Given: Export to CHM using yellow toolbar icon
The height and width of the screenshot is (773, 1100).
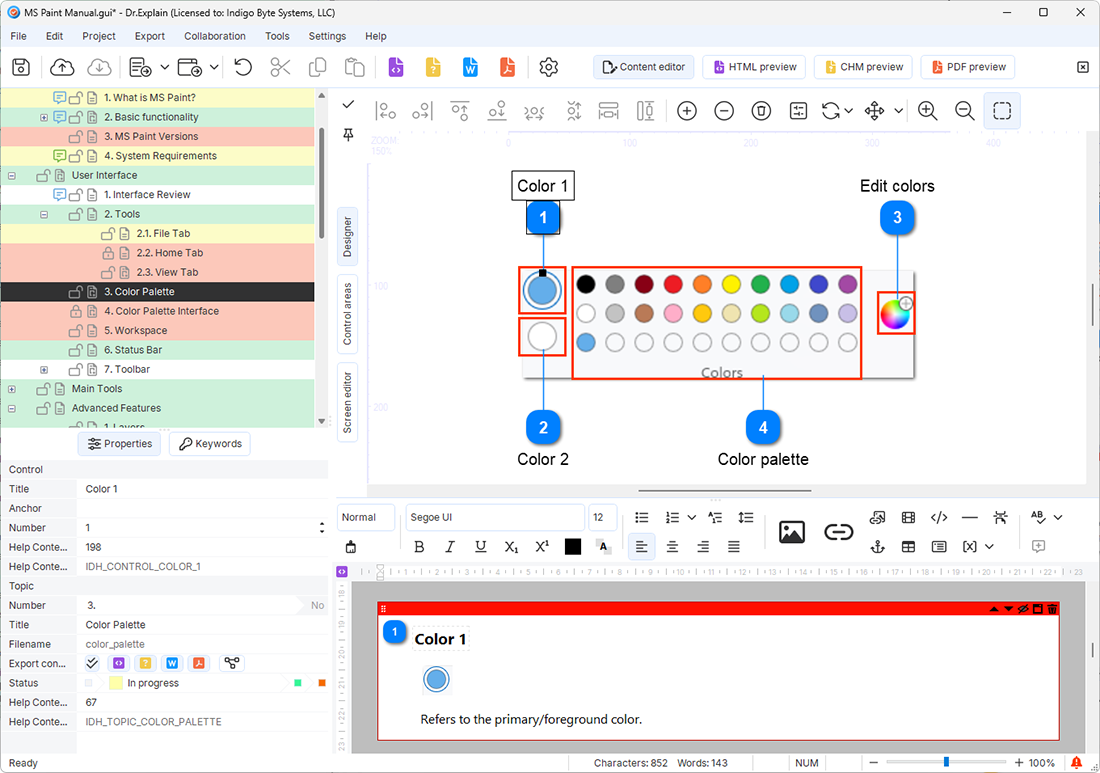Looking at the screenshot, I should click(434, 67).
